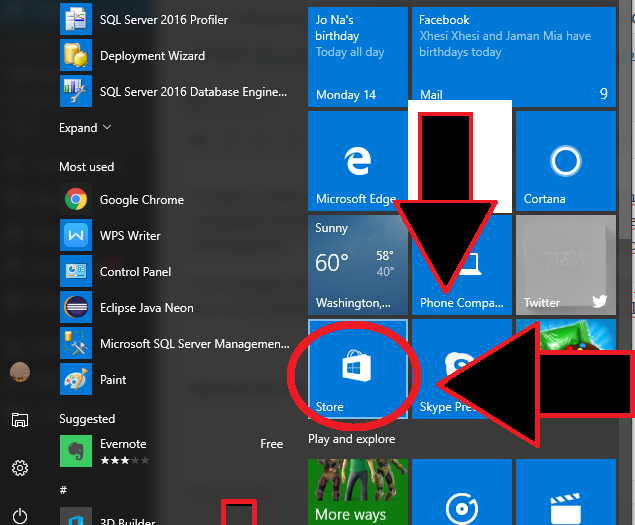Image resolution: width=635 pixels, height=525 pixels.
Task: Open the Mail tile with Facebook notification
Action: coord(514,57)
